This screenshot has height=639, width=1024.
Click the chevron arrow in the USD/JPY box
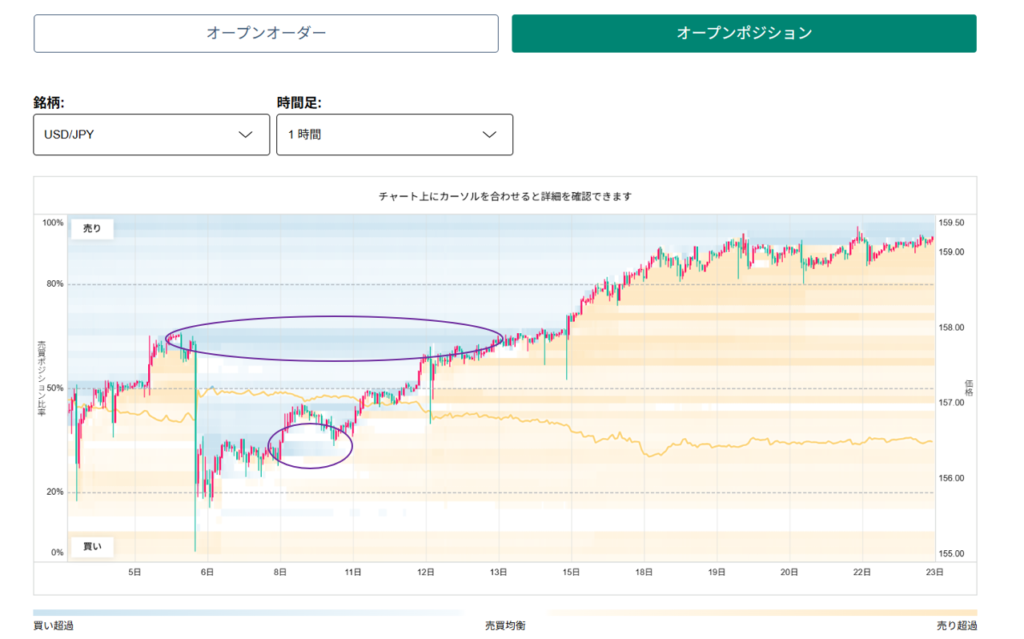(246, 135)
